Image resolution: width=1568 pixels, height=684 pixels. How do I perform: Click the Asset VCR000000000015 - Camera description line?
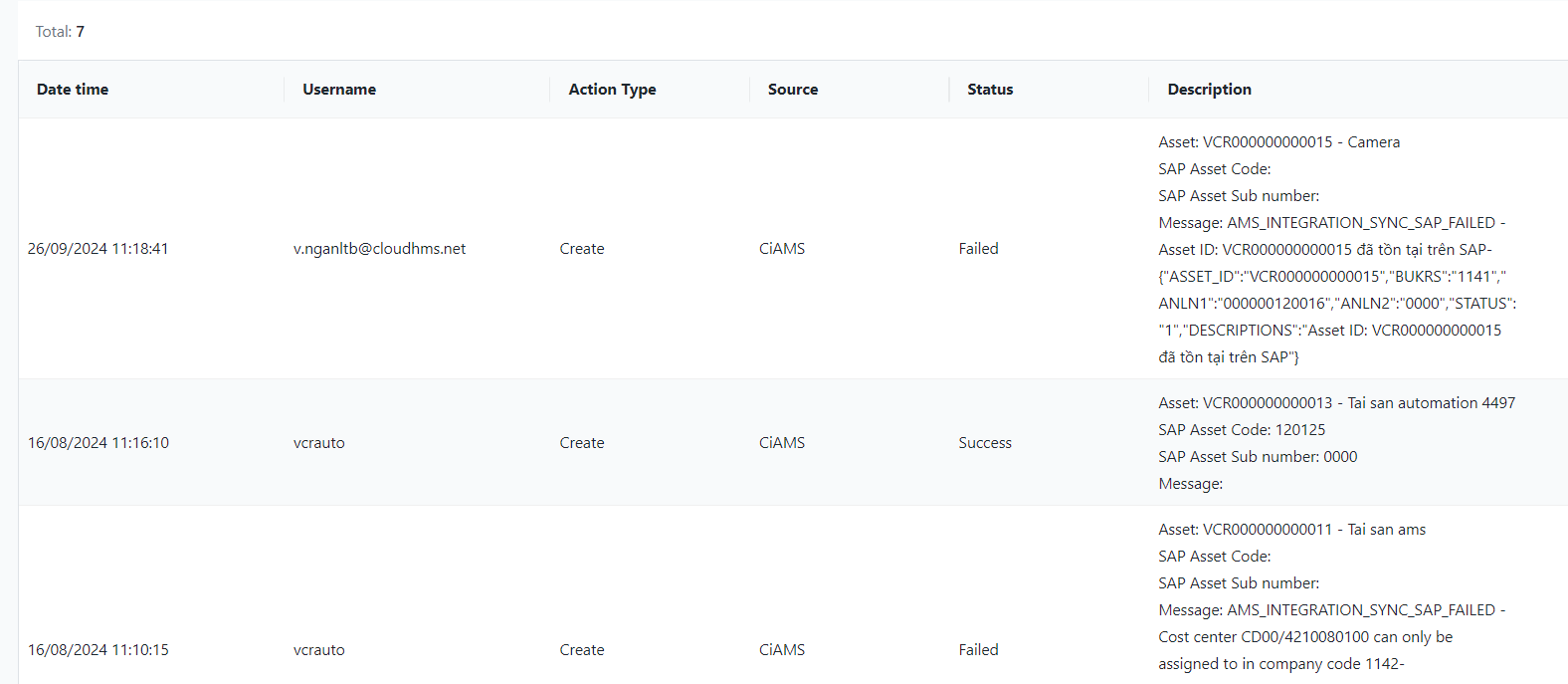click(x=1278, y=142)
